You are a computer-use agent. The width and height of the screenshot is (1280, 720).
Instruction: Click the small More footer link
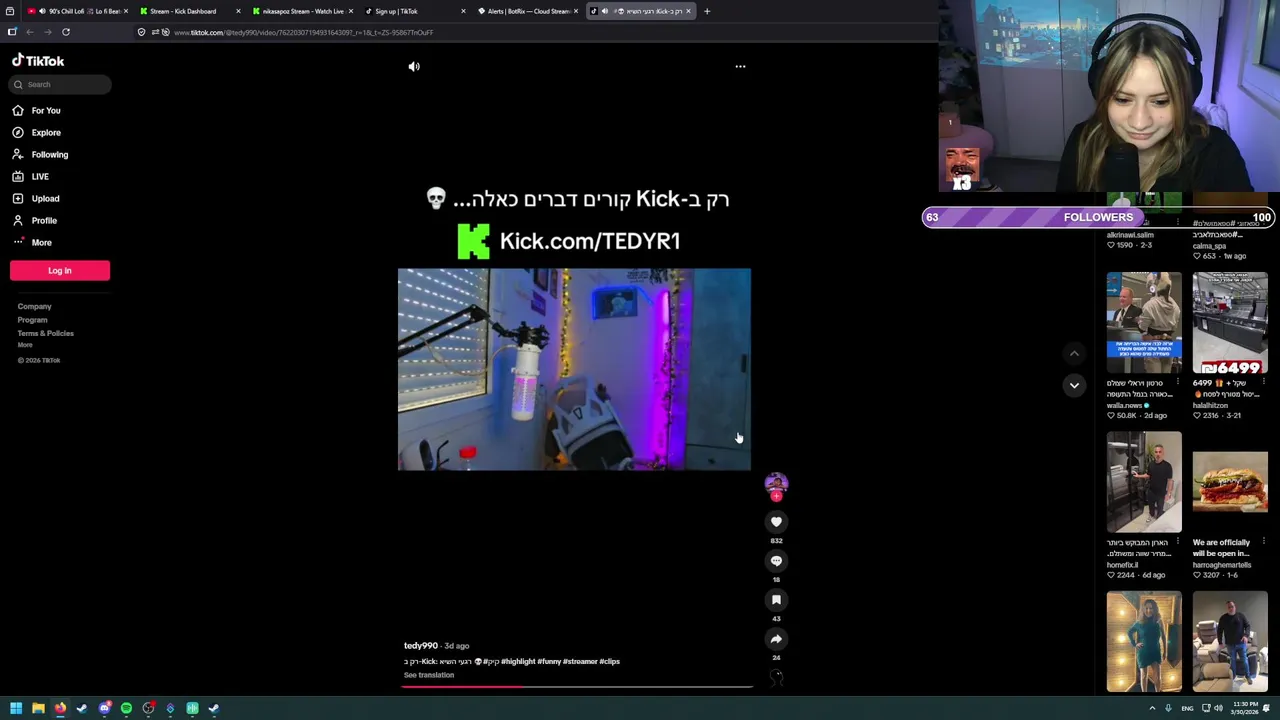(25, 345)
